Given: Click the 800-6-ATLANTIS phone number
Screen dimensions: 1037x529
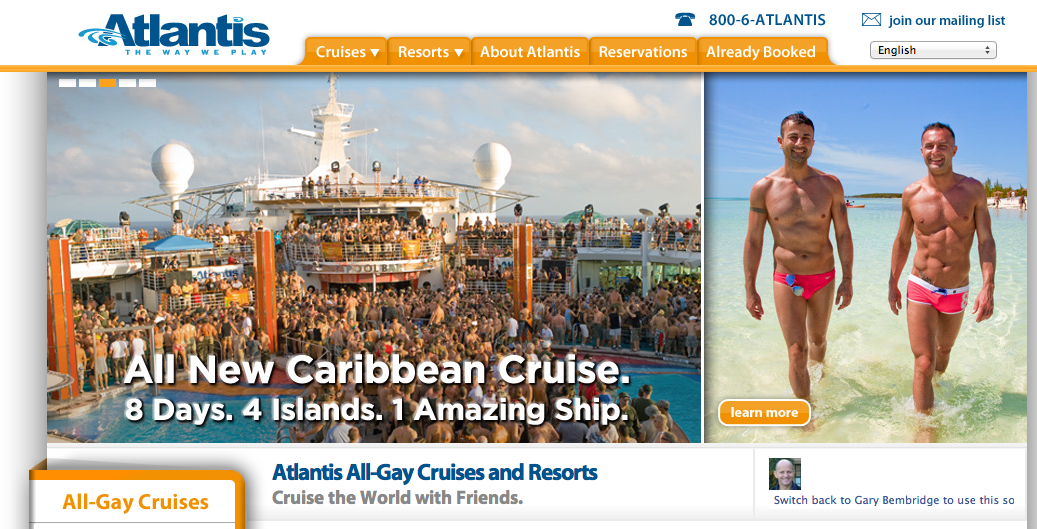Looking at the screenshot, I should coord(767,20).
